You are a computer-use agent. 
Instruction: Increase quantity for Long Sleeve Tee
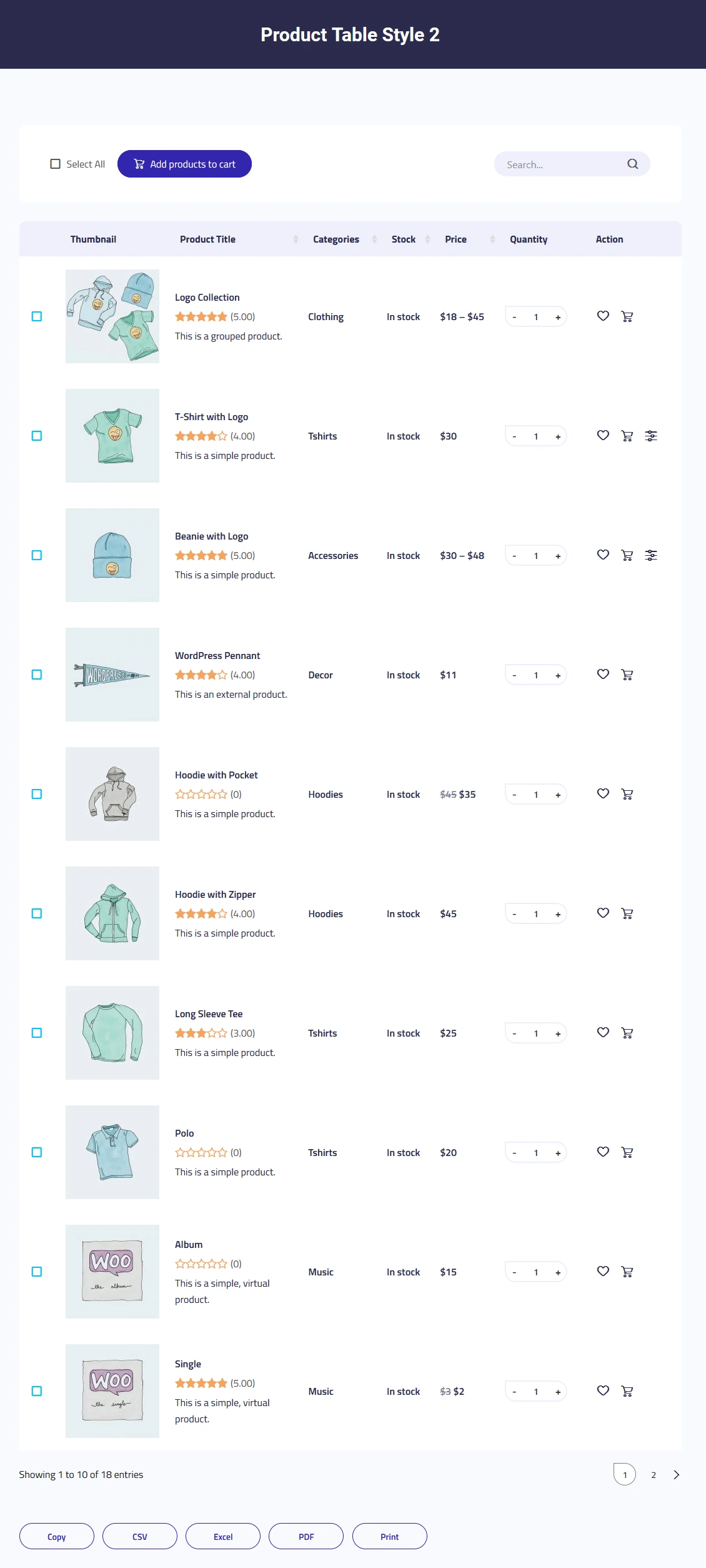[558, 1033]
